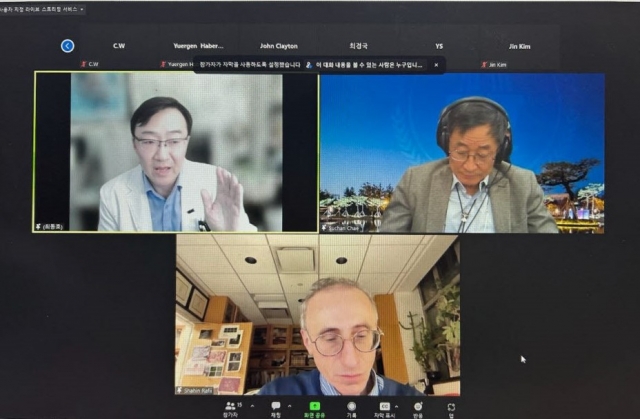This screenshot has height=419, width=640.
Task: Go to previous participants with blue arrow
Action: pos(67,46)
